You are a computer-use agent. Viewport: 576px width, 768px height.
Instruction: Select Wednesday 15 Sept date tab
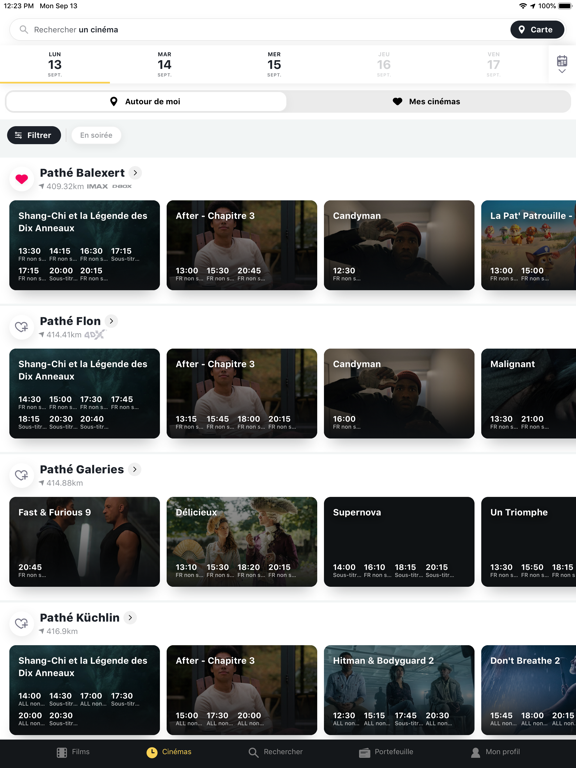(274, 64)
